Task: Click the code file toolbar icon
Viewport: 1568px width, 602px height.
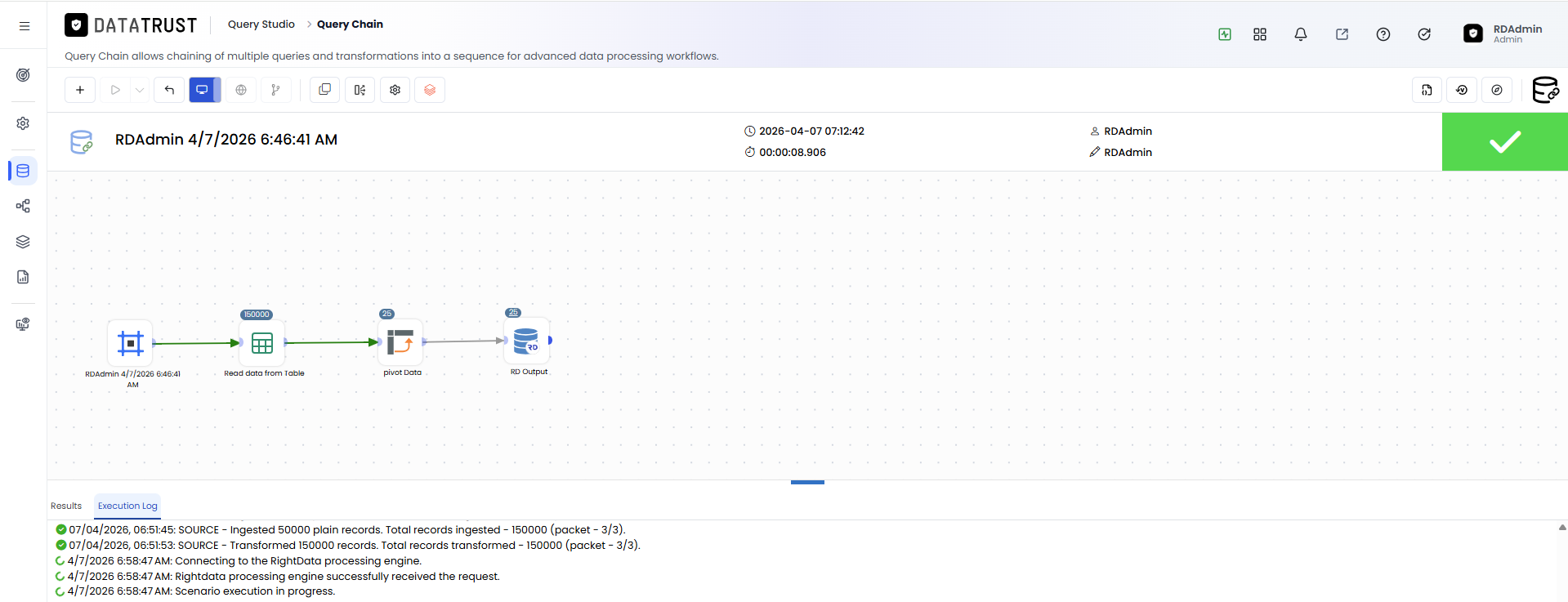Action: (1427, 90)
